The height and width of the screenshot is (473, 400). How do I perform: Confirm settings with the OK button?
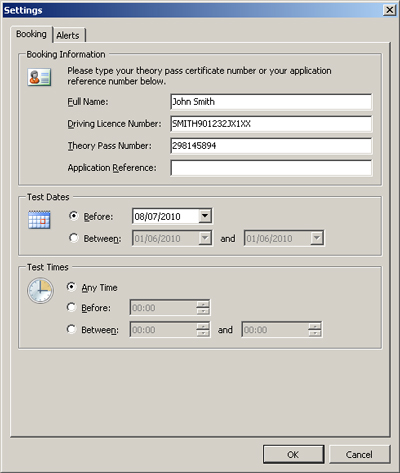coord(293,454)
